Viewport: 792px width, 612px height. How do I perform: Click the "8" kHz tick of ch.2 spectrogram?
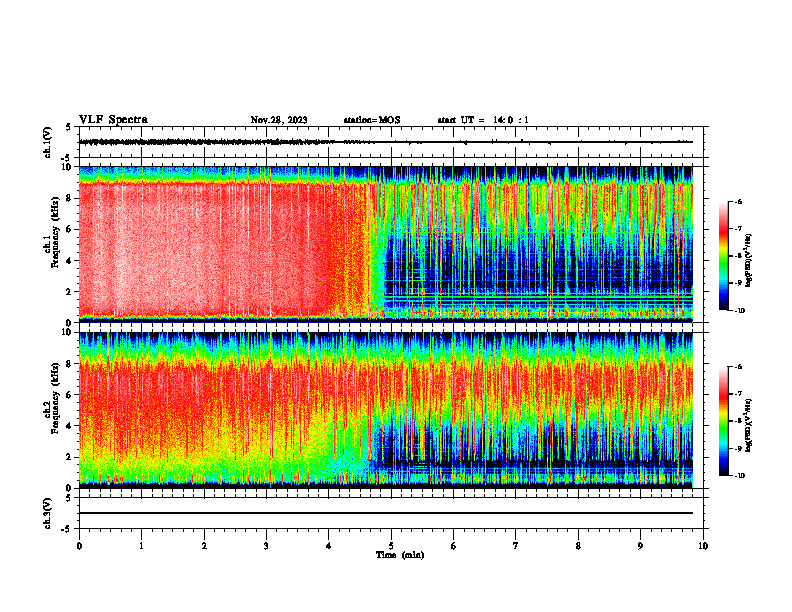point(69,364)
